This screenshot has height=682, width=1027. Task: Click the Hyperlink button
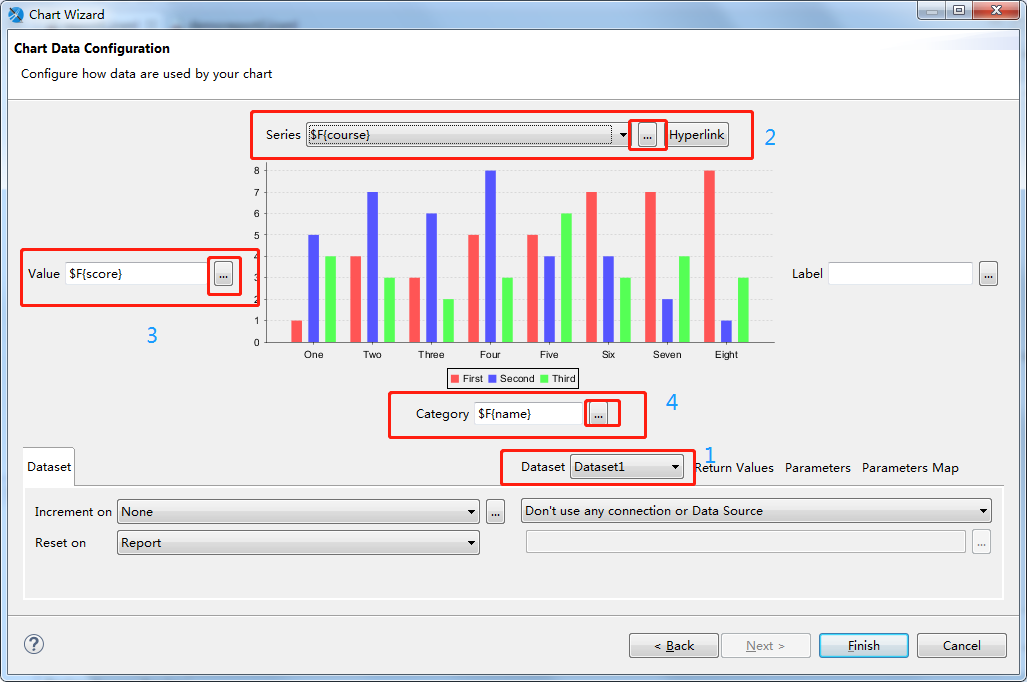click(x=696, y=134)
